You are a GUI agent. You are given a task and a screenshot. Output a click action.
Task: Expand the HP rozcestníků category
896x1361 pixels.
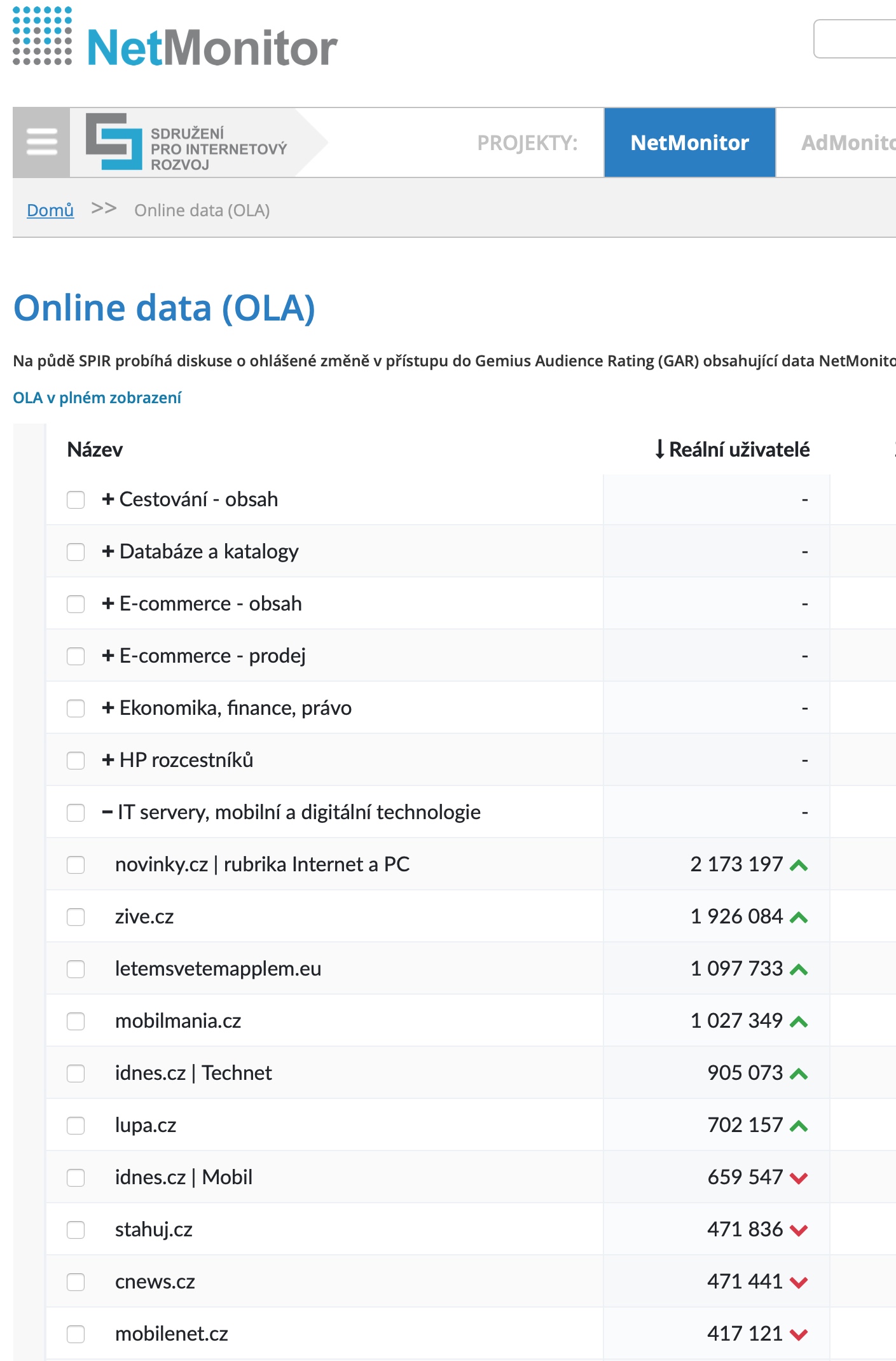108,760
